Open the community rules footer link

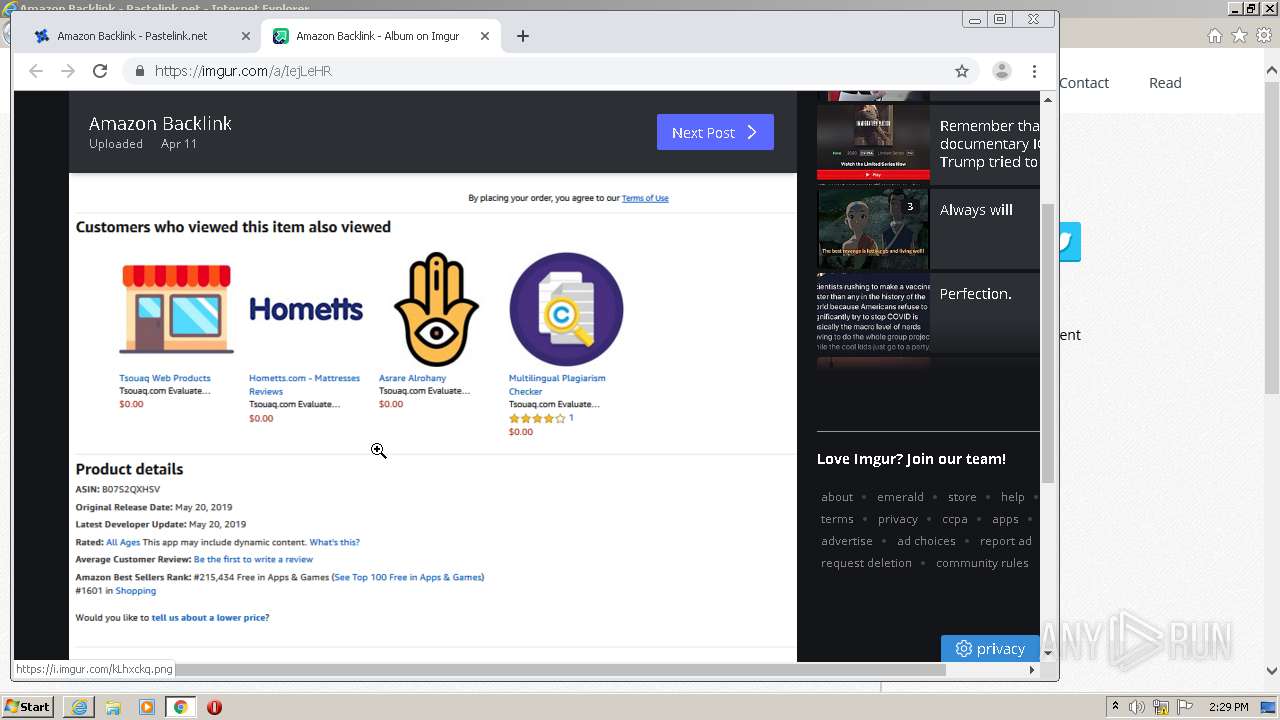pyautogui.click(x=982, y=563)
